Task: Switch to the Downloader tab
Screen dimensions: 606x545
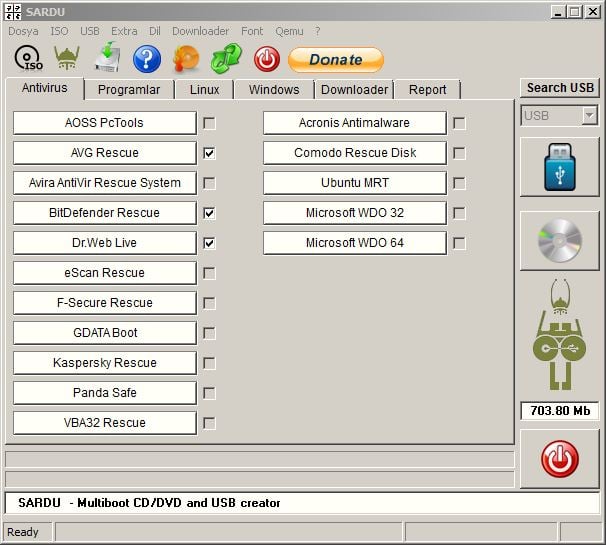Action: click(354, 90)
